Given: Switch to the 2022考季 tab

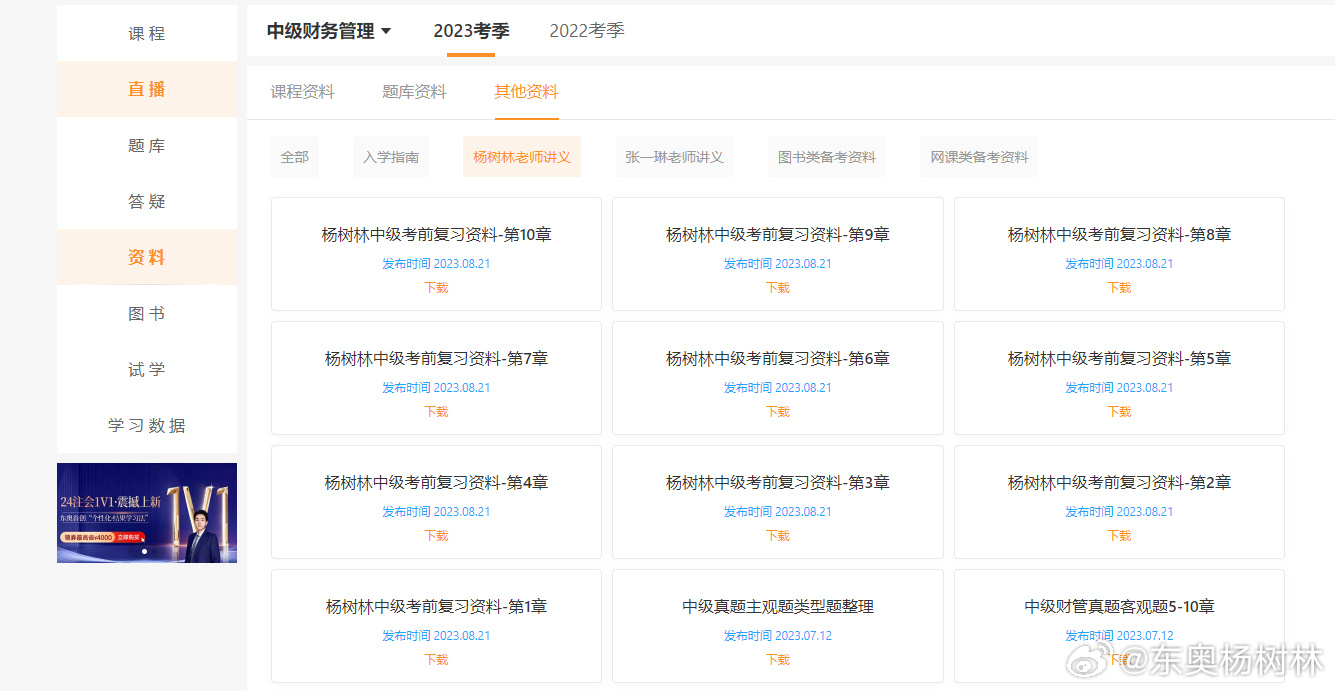Looking at the screenshot, I should (586, 31).
